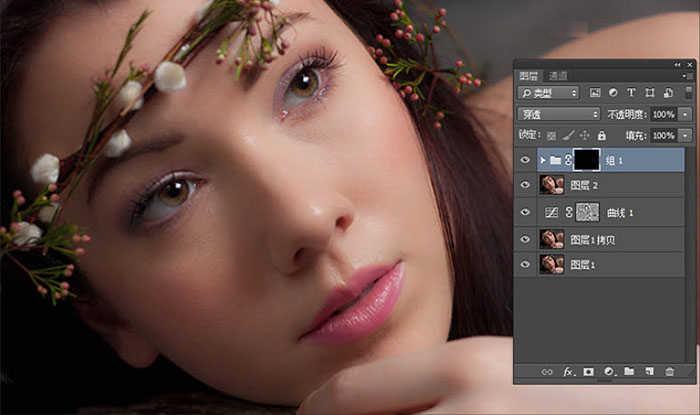The width and height of the screenshot is (700, 415).
Task: Click the black mask thumbnail of 组 1
Action: [587, 160]
